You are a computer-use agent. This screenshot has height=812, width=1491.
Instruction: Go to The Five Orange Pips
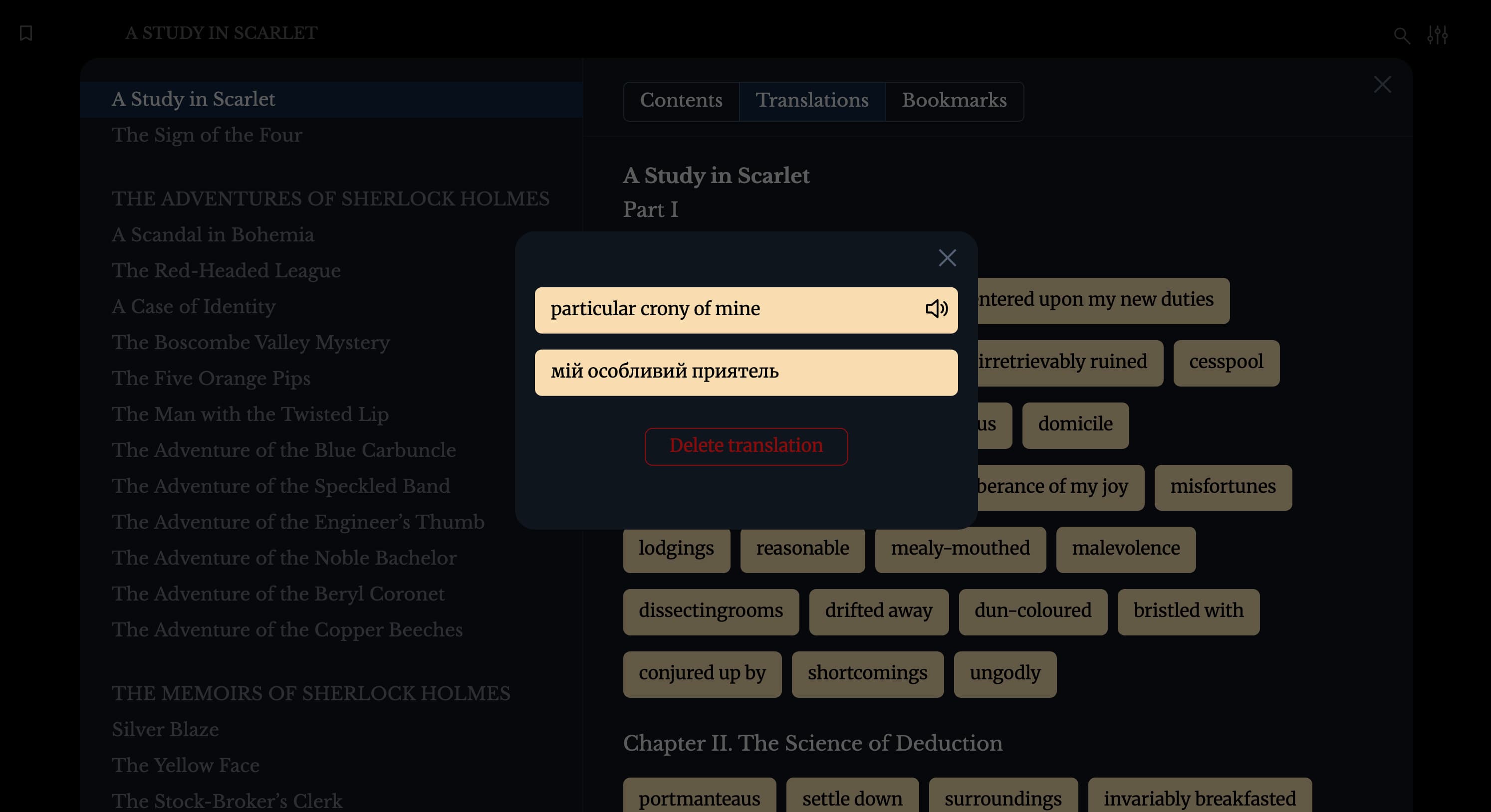(x=211, y=378)
